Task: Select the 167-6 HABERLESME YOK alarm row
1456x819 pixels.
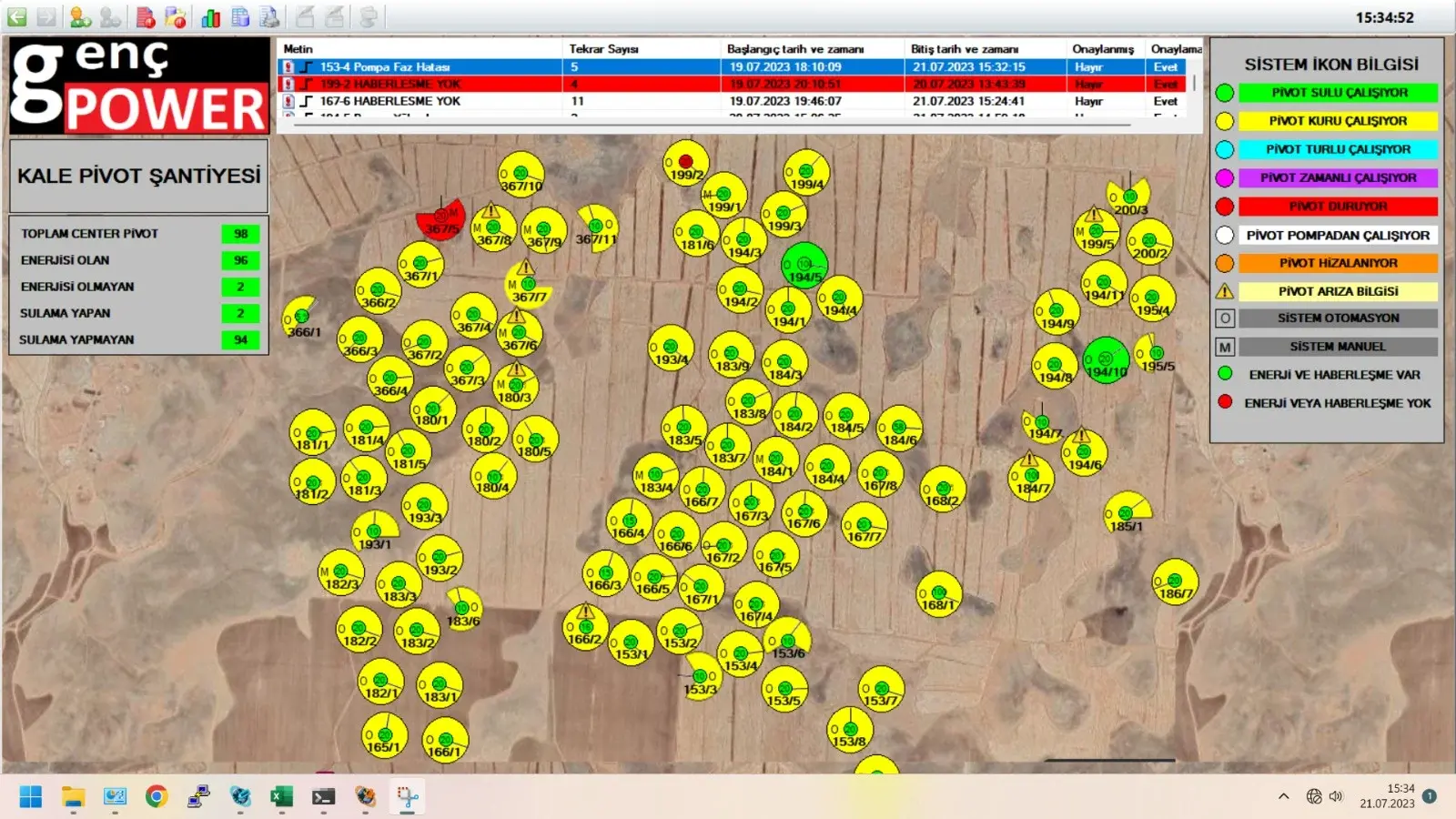Action: click(x=419, y=101)
